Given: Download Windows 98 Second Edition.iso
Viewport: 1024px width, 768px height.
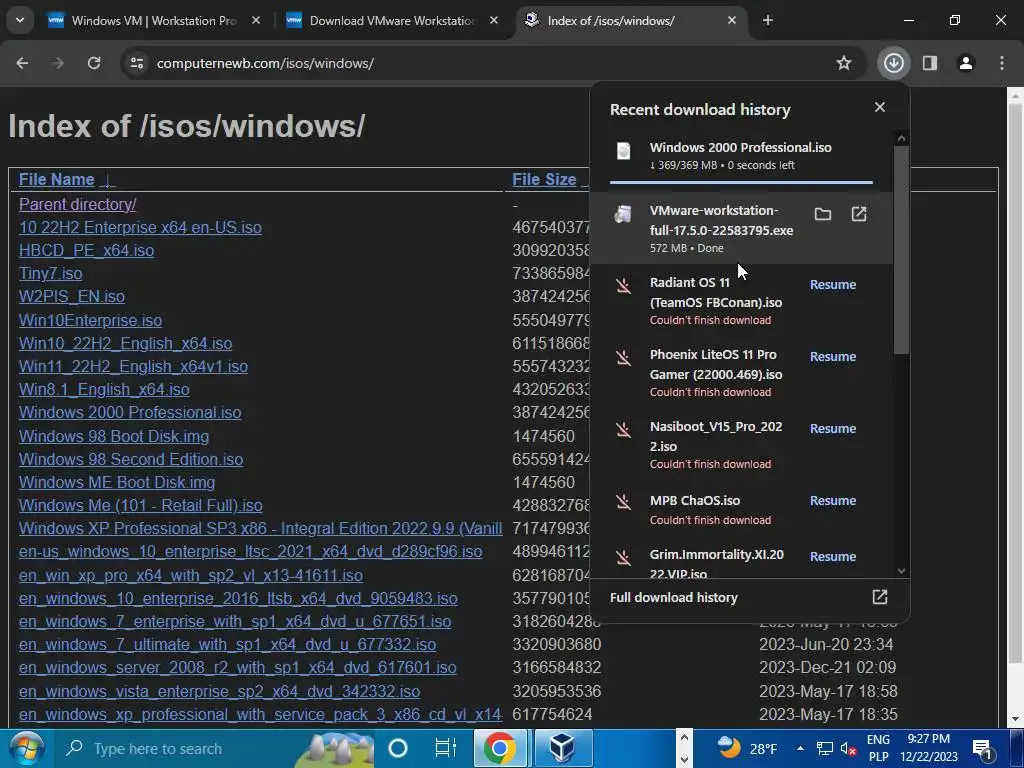Looking at the screenshot, I should coord(131,459).
